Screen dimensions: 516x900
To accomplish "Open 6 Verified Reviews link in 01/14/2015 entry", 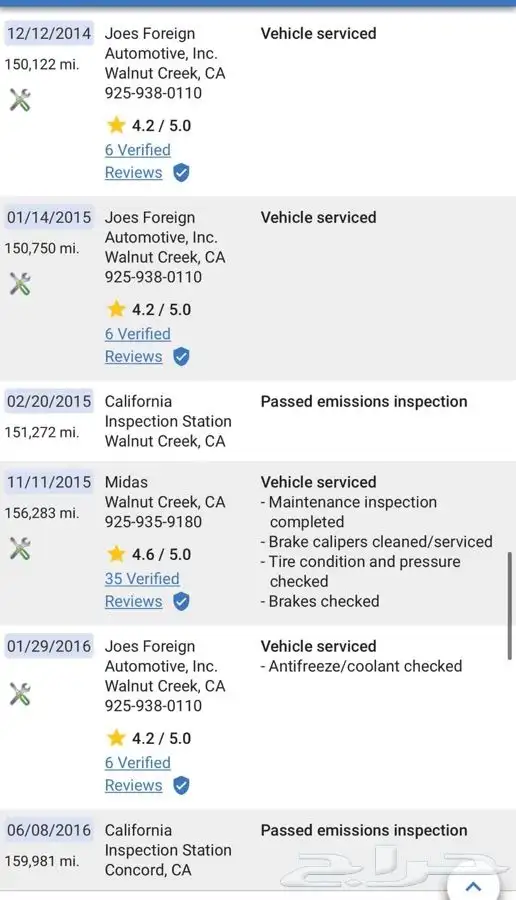I will 138,346.
